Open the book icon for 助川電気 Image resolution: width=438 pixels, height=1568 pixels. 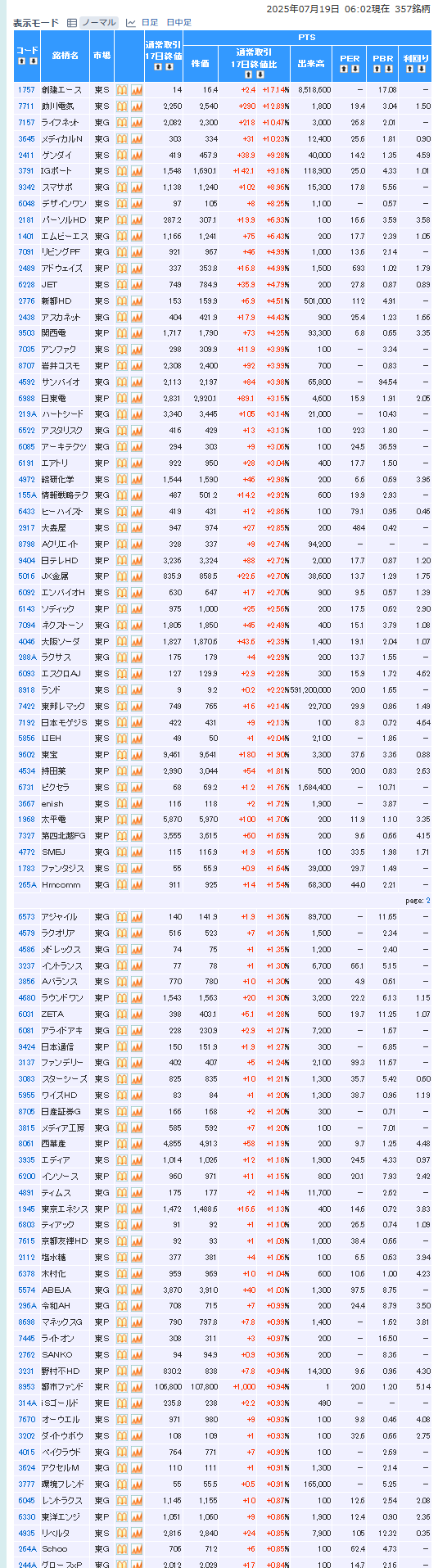click(122, 106)
